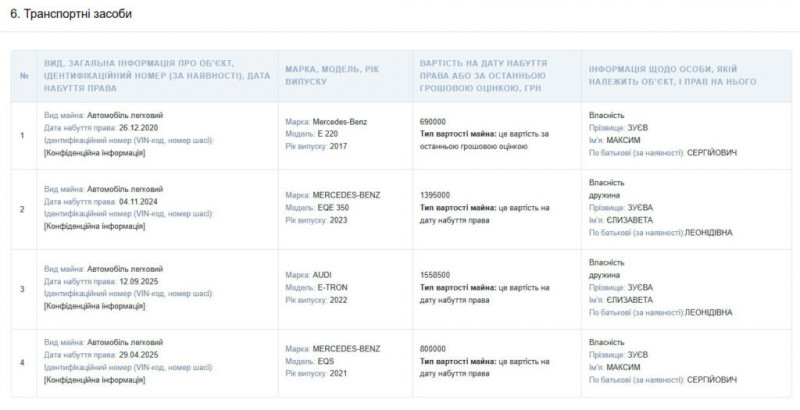
Task: Select the model EQE 350 entry
Action: click(x=335, y=207)
